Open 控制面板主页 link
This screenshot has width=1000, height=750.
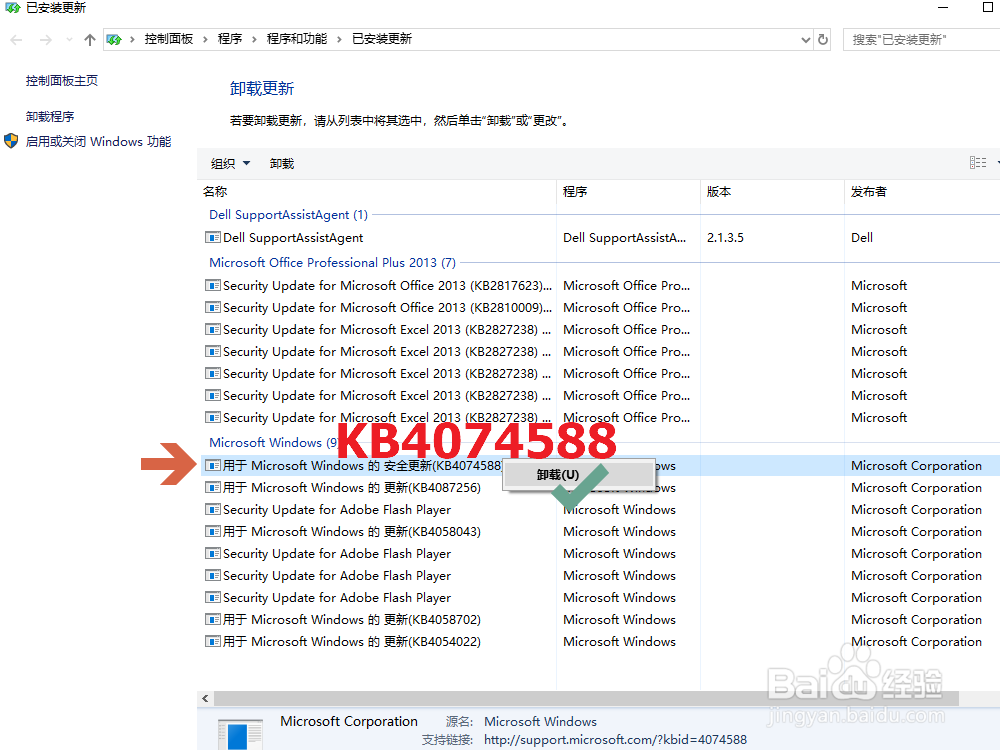click(x=62, y=80)
